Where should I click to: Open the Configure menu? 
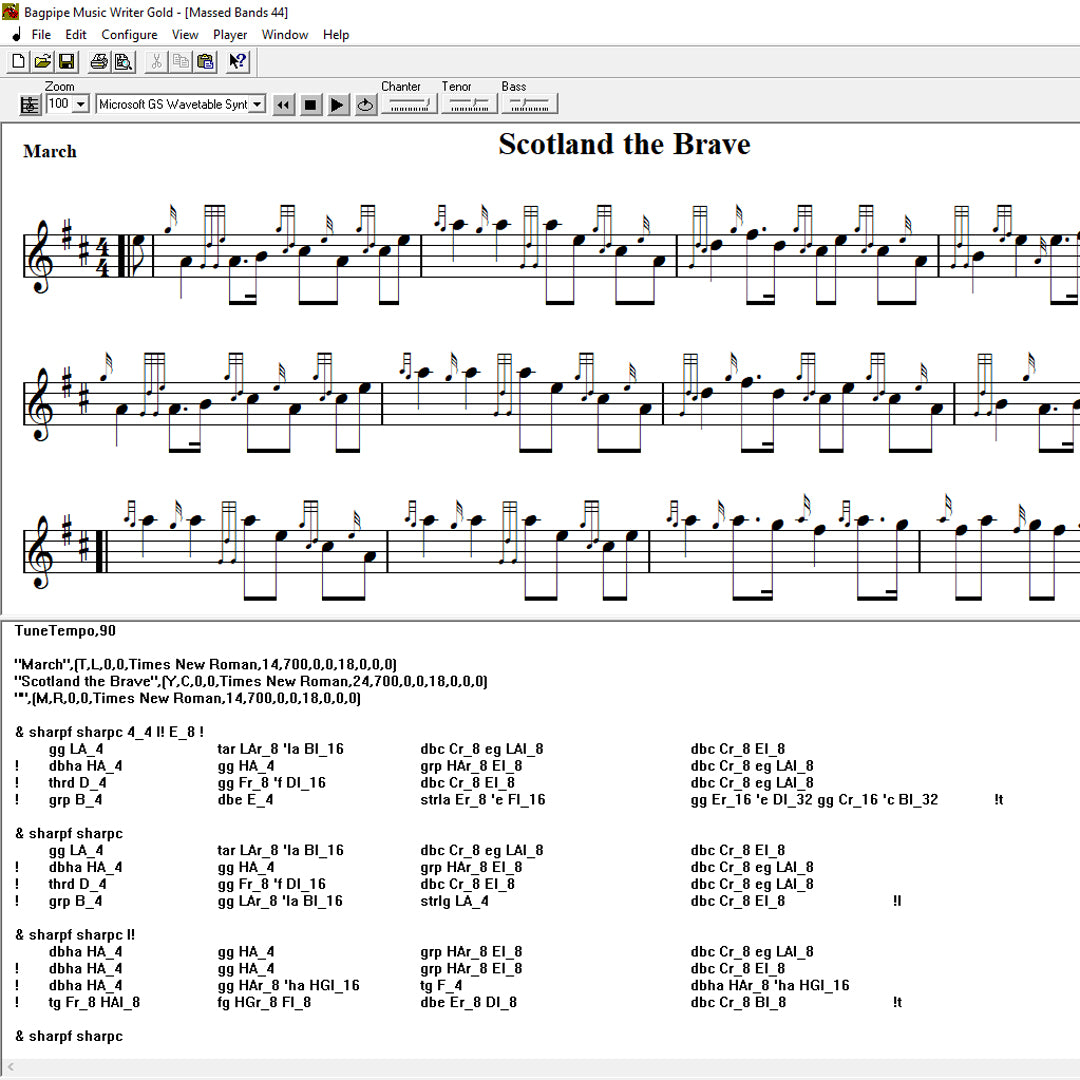129,34
